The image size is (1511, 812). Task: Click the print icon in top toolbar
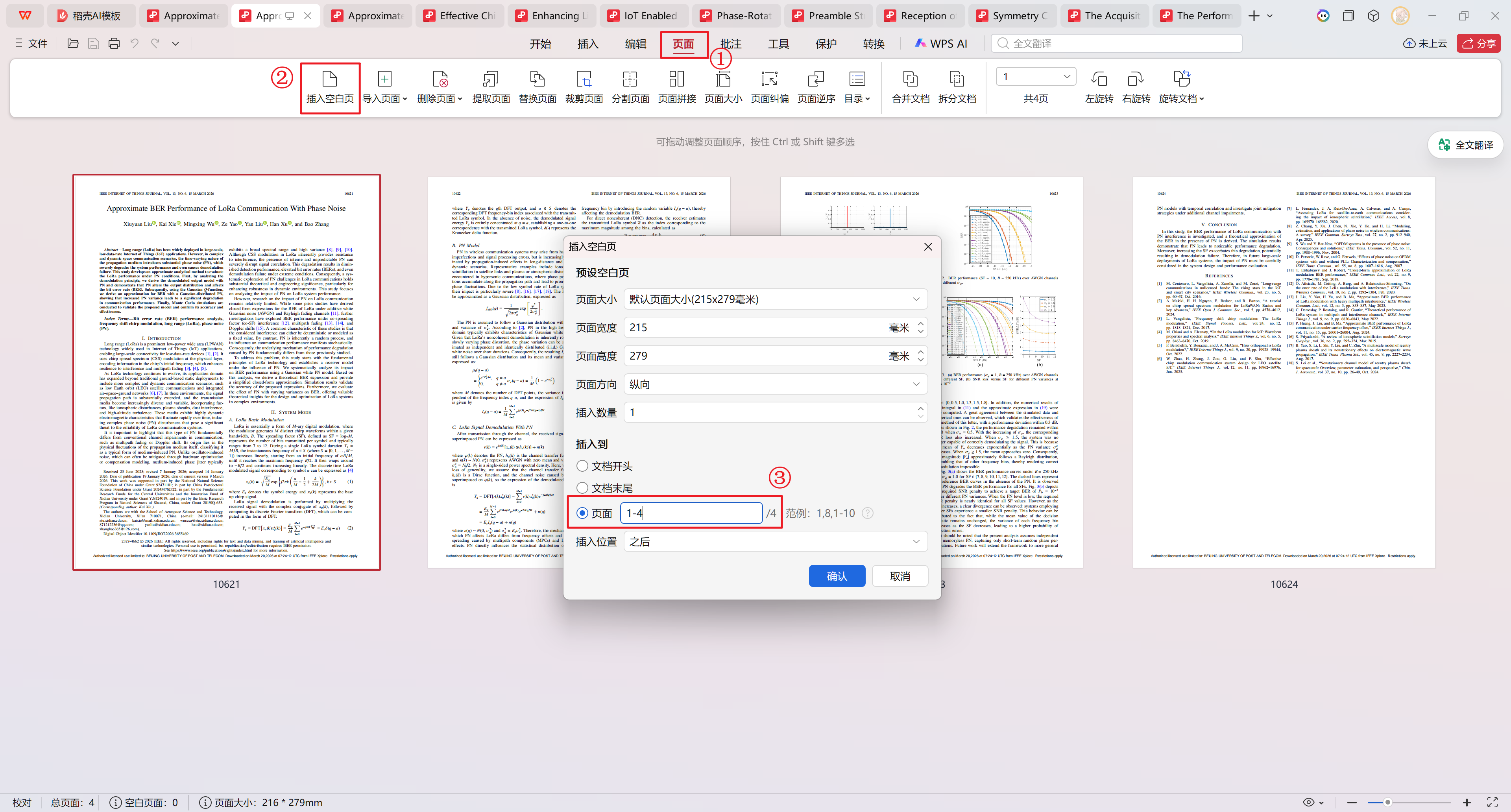(114, 43)
